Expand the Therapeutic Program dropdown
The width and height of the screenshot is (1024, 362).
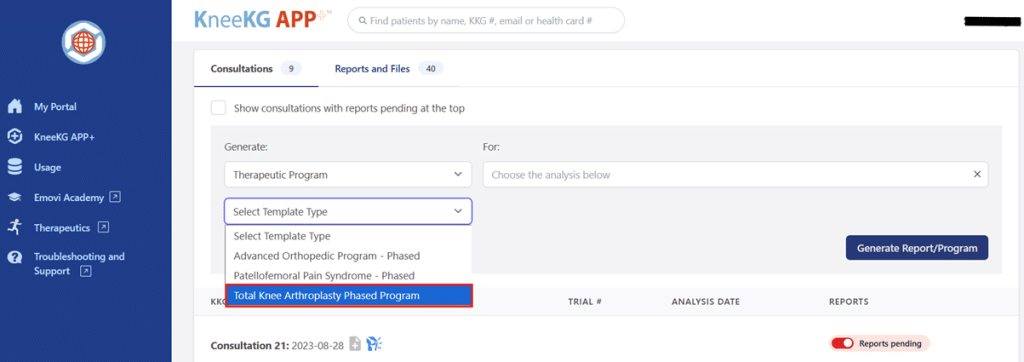(x=348, y=175)
